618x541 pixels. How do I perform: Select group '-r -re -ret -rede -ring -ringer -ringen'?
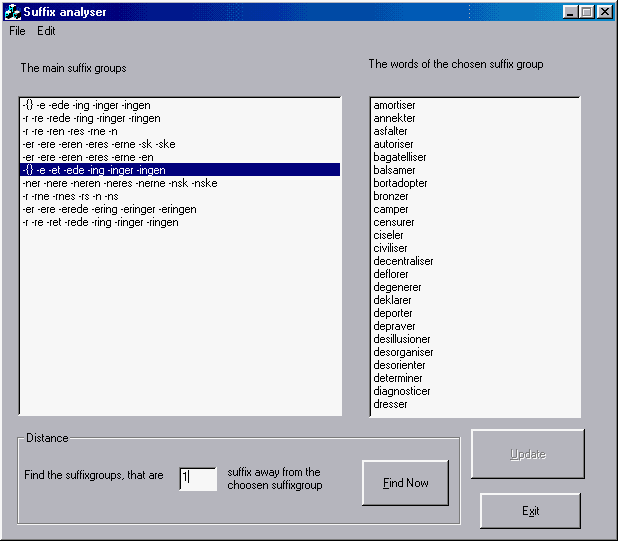[x=180, y=222]
